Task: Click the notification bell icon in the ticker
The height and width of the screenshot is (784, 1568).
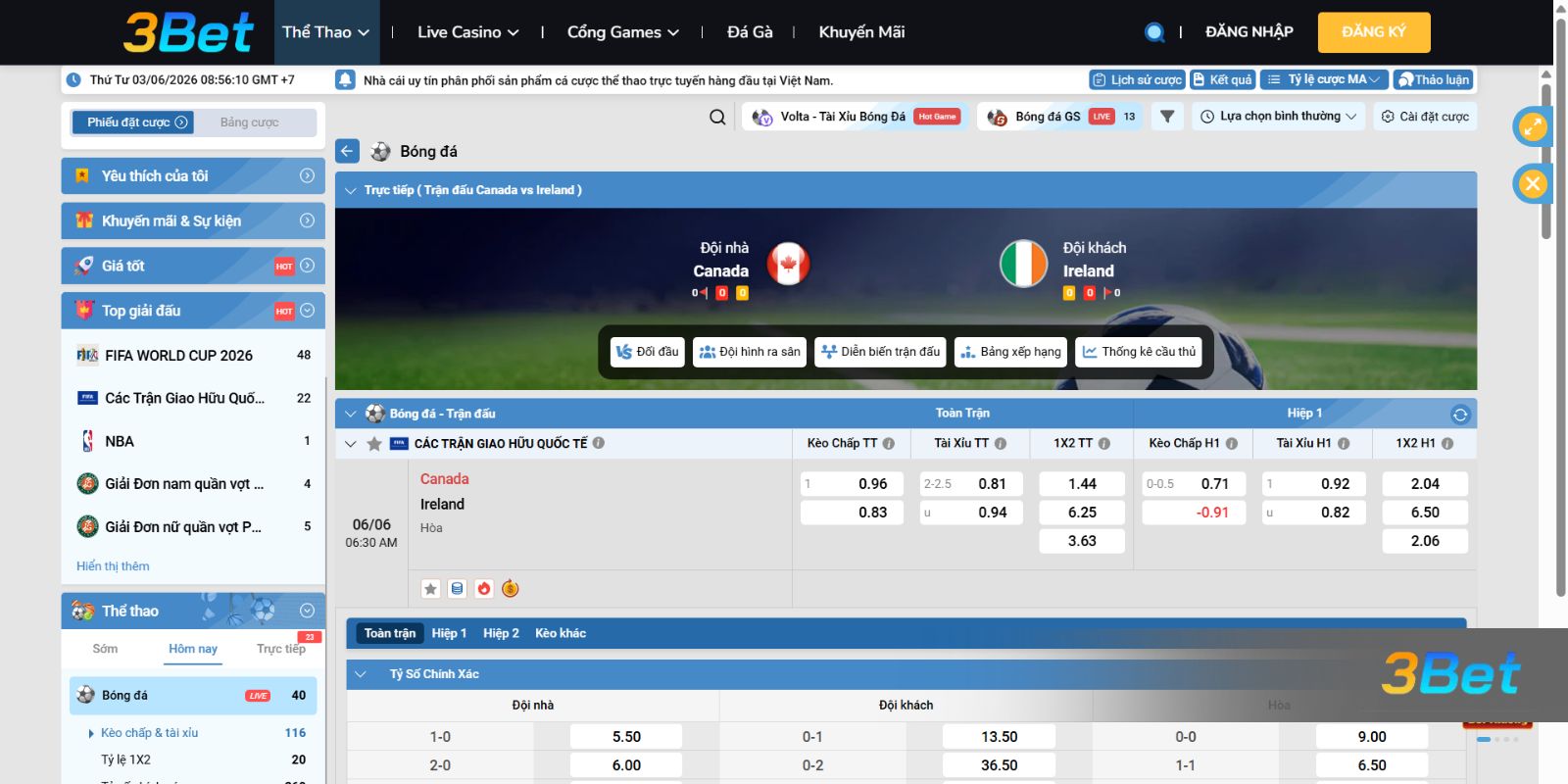Action: pyautogui.click(x=345, y=80)
